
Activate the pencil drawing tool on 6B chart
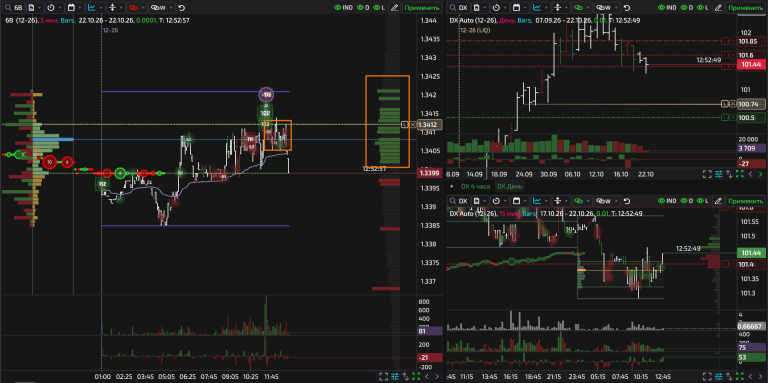[x=395, y=8]
